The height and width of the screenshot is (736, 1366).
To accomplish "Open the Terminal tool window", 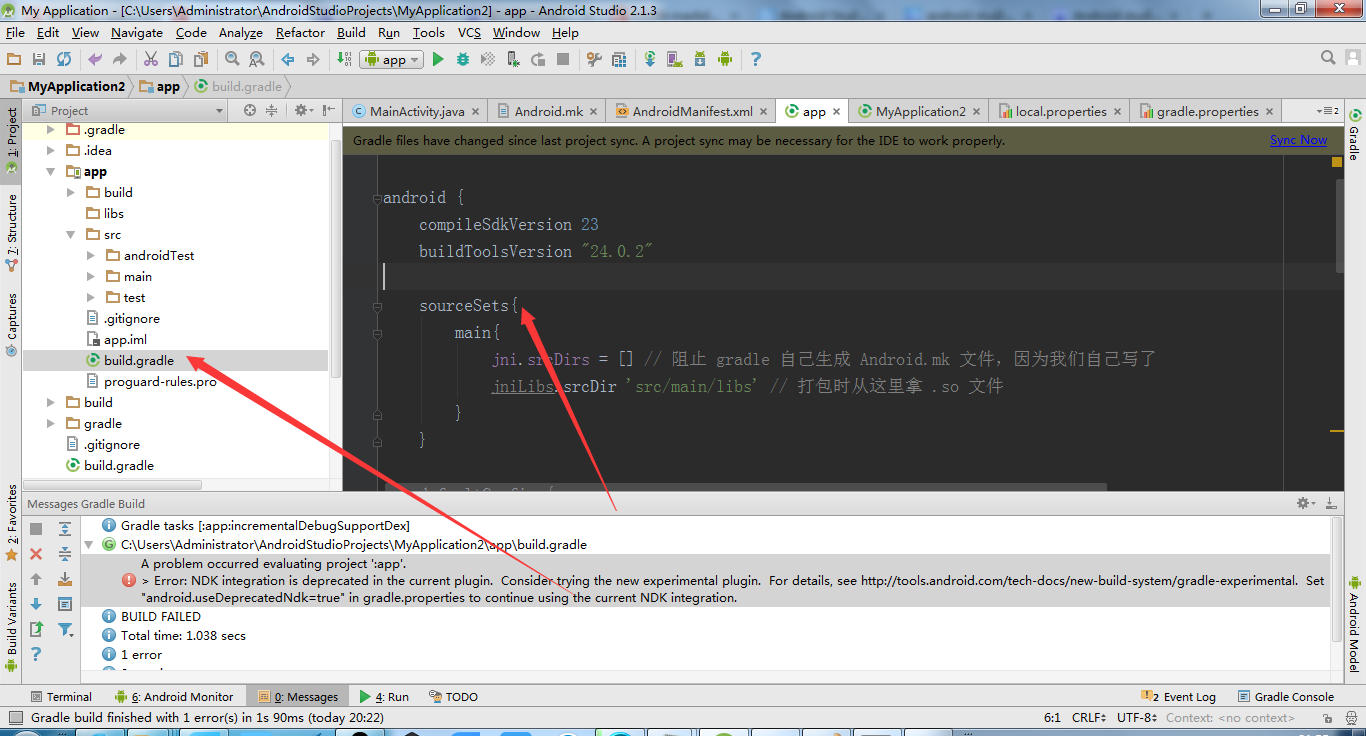I will coord(60,697).
